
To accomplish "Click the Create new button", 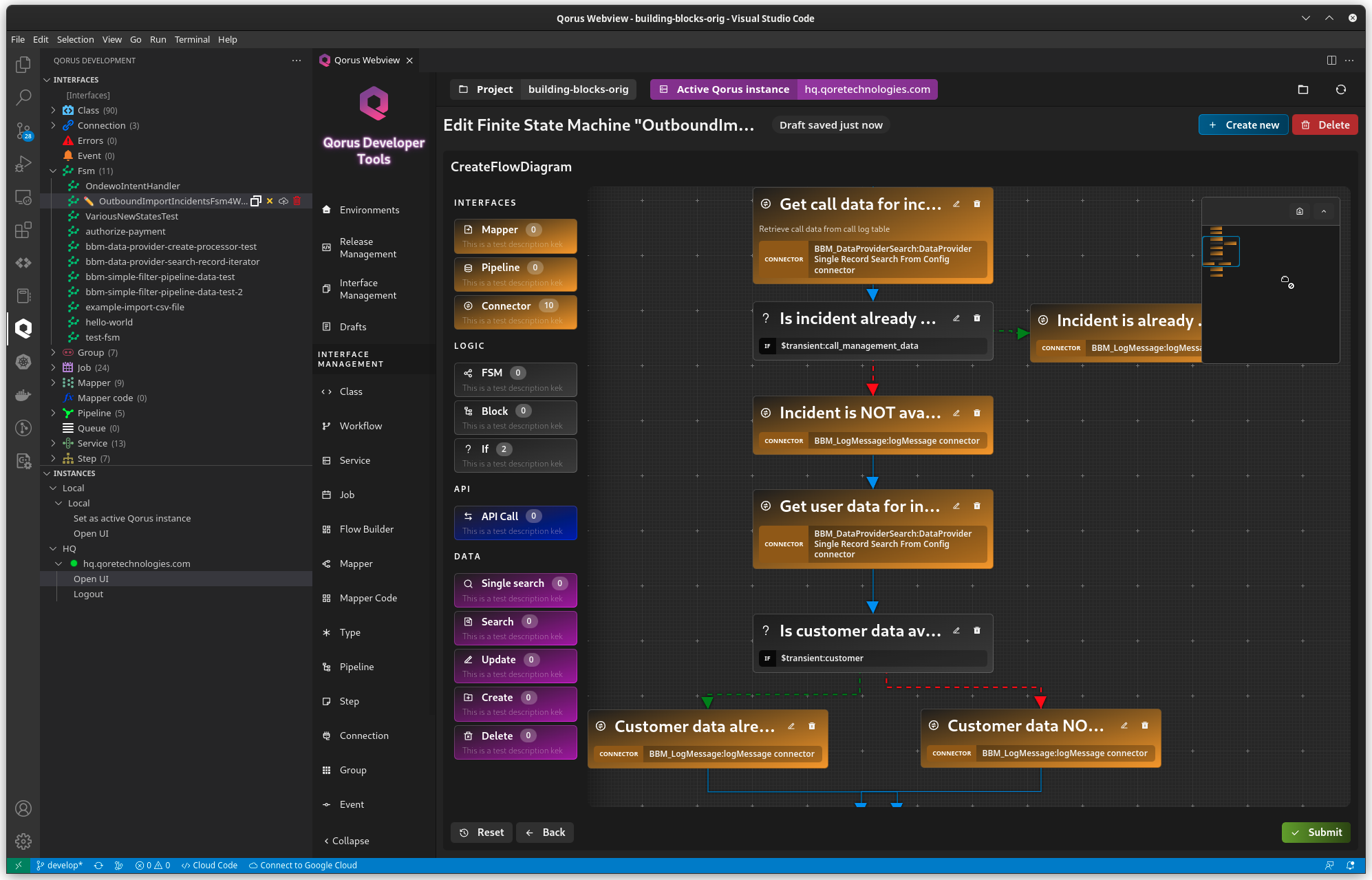I will [x=1243, y=125].
